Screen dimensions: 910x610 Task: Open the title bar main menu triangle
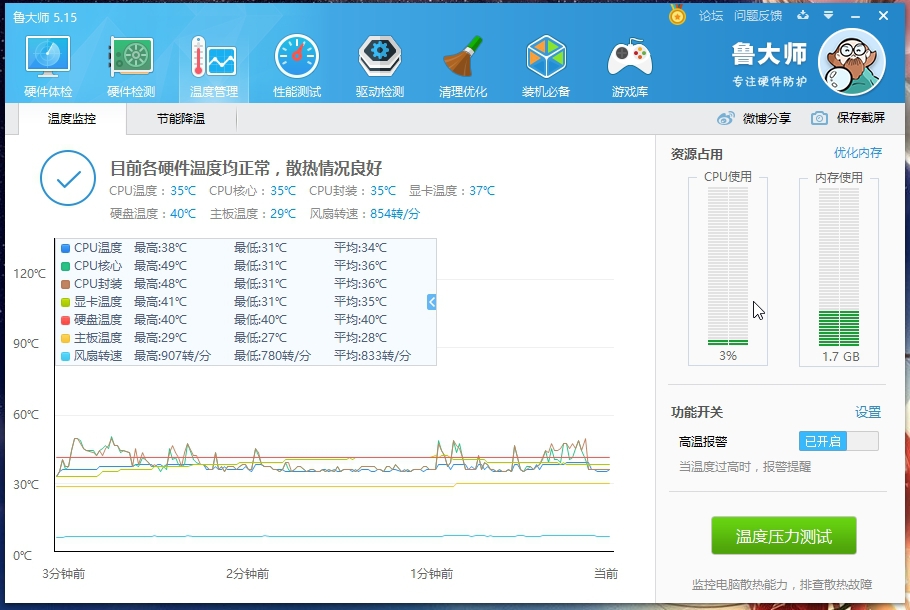tap(829, 16)
